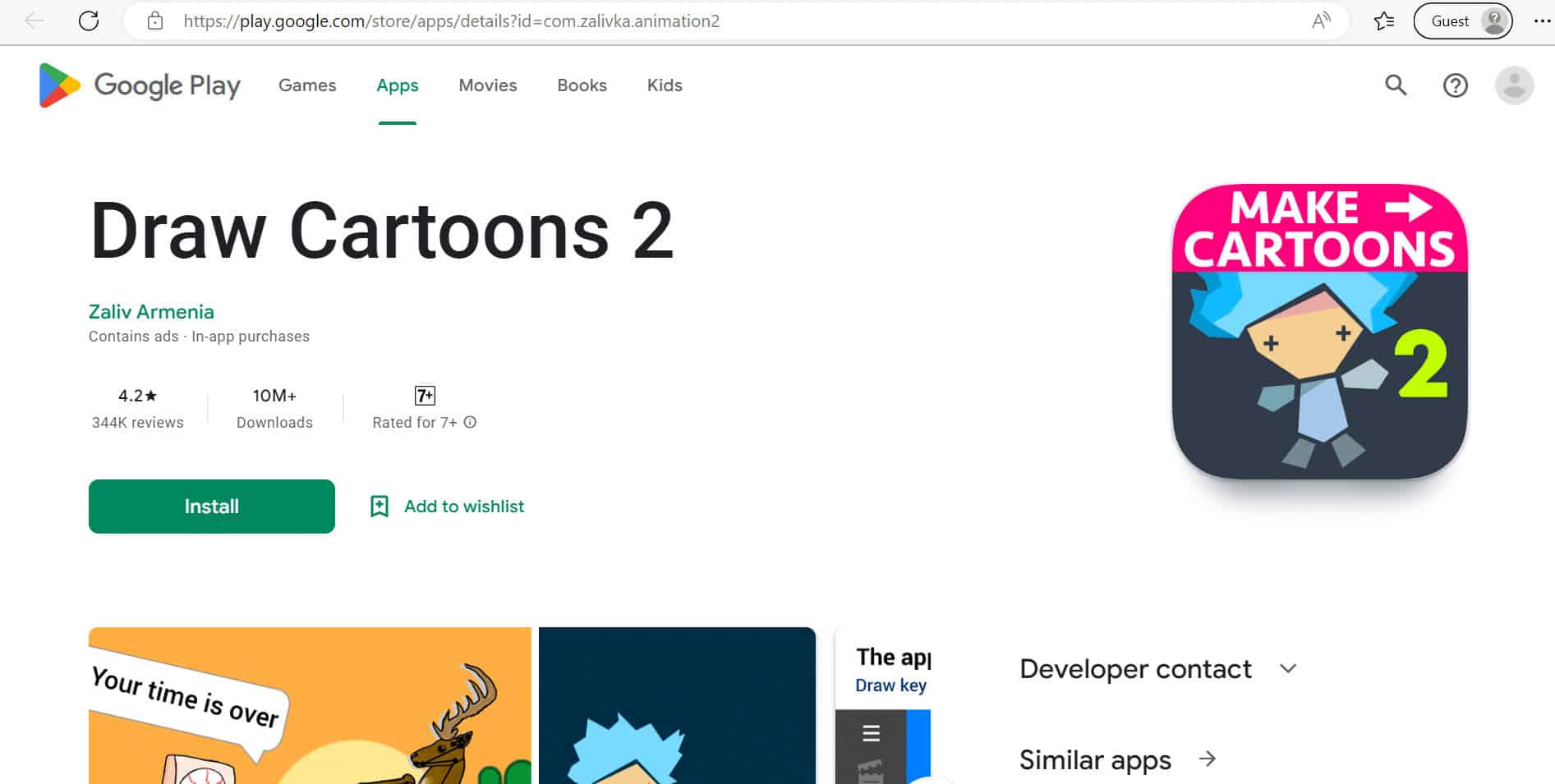Open the Zaliv Armenia developer link

[x=151, y=312]
